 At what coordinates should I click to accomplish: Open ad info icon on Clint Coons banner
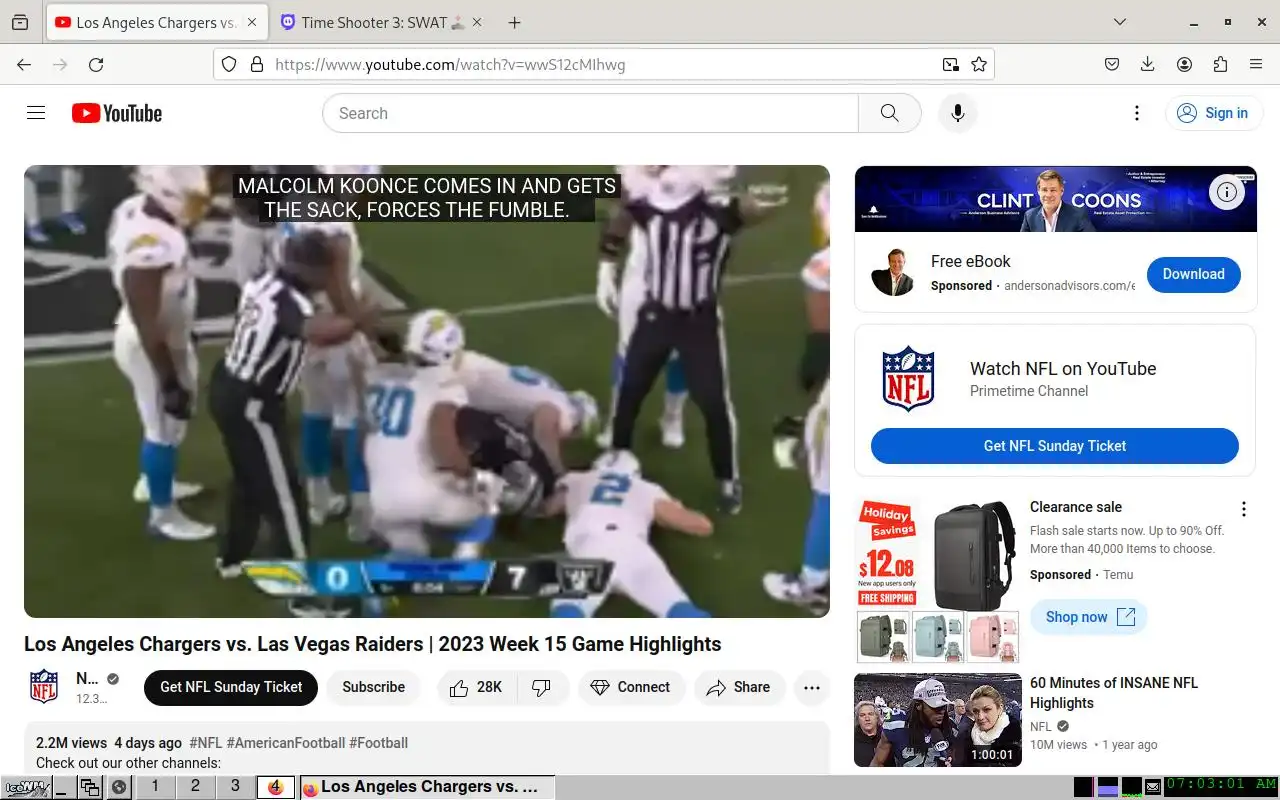point(1225,192)
